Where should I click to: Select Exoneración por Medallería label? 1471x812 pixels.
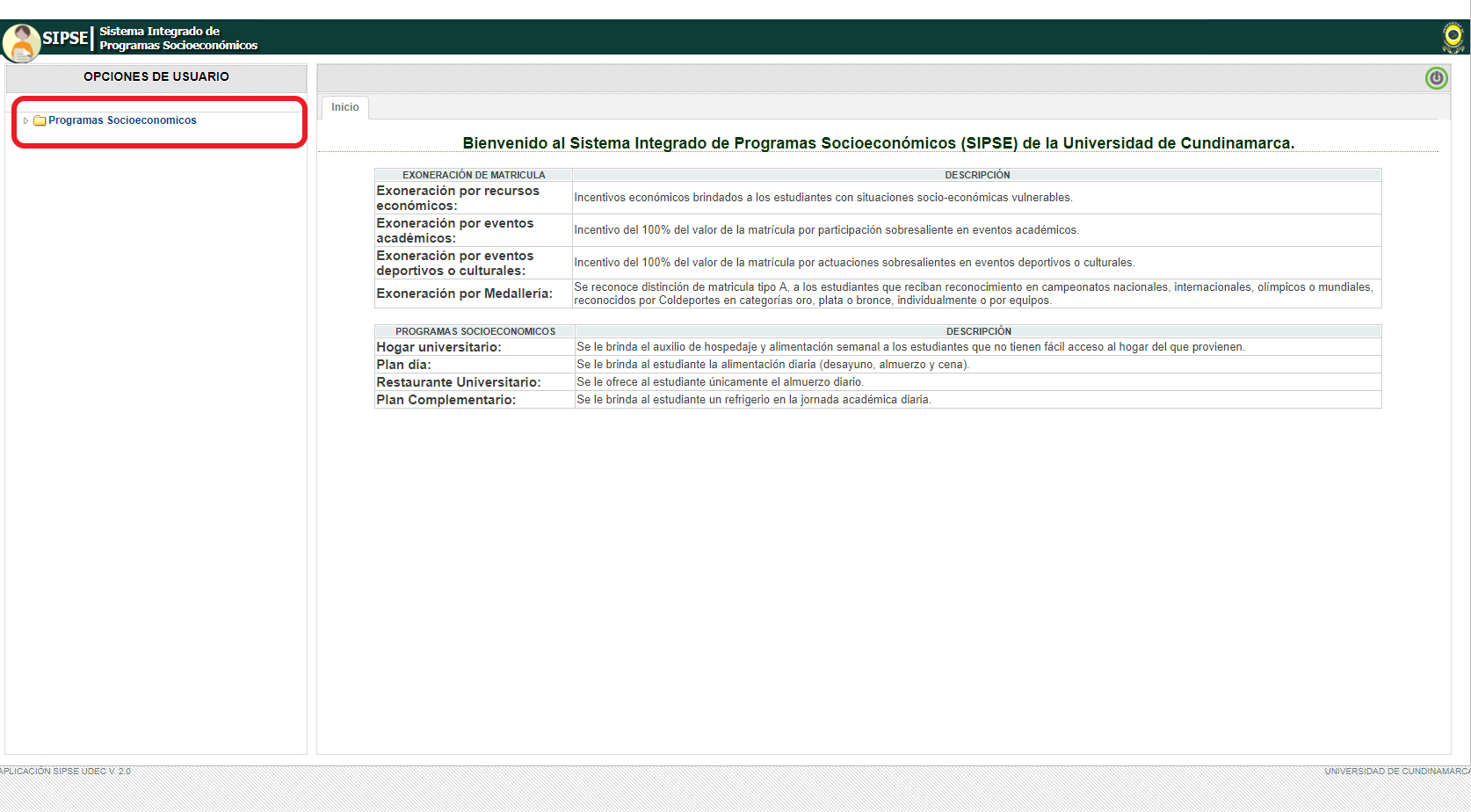(x=465, y=294)
